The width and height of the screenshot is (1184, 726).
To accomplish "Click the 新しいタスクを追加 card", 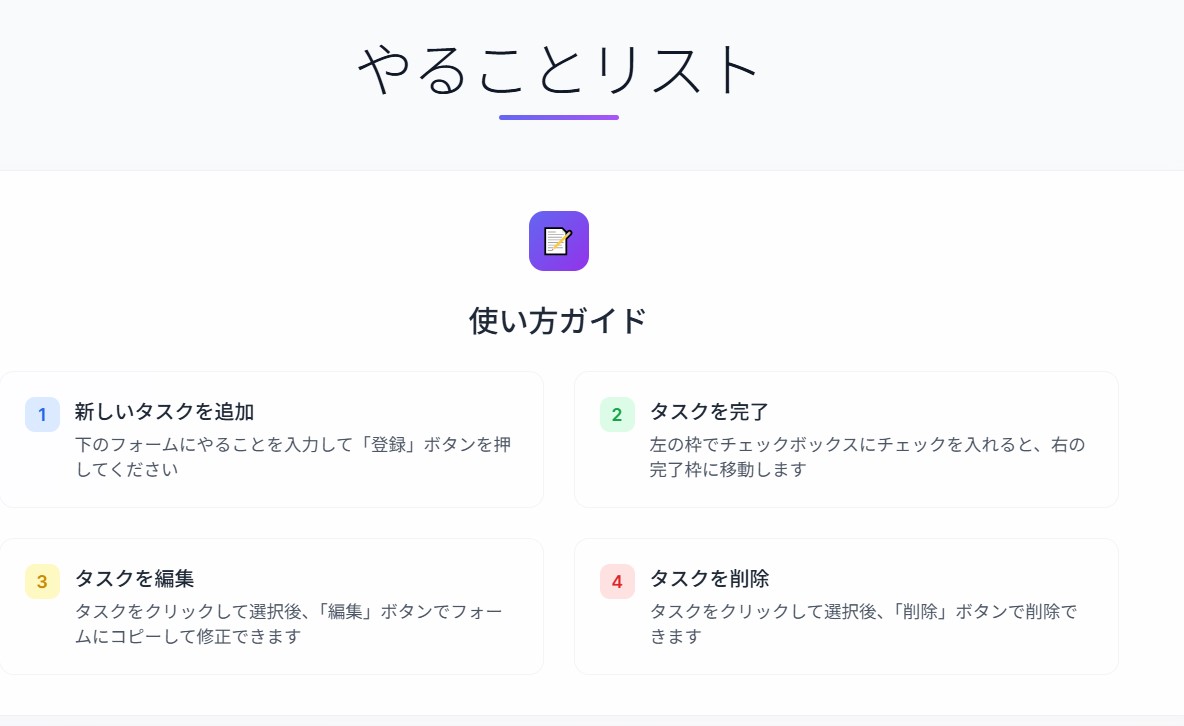I will click(272, 438).
